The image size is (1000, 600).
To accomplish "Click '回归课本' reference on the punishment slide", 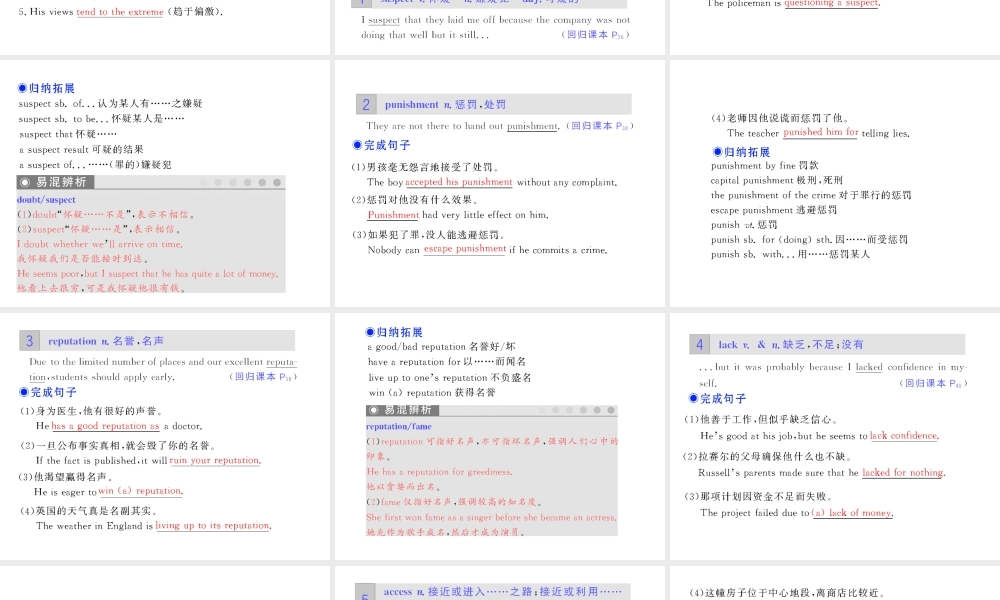I will click(599, 126).
